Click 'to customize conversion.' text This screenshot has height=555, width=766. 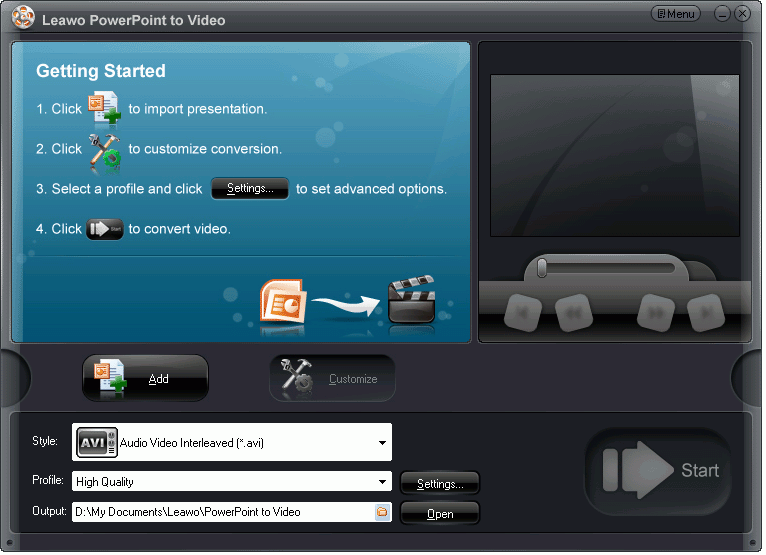pos(205,149)
